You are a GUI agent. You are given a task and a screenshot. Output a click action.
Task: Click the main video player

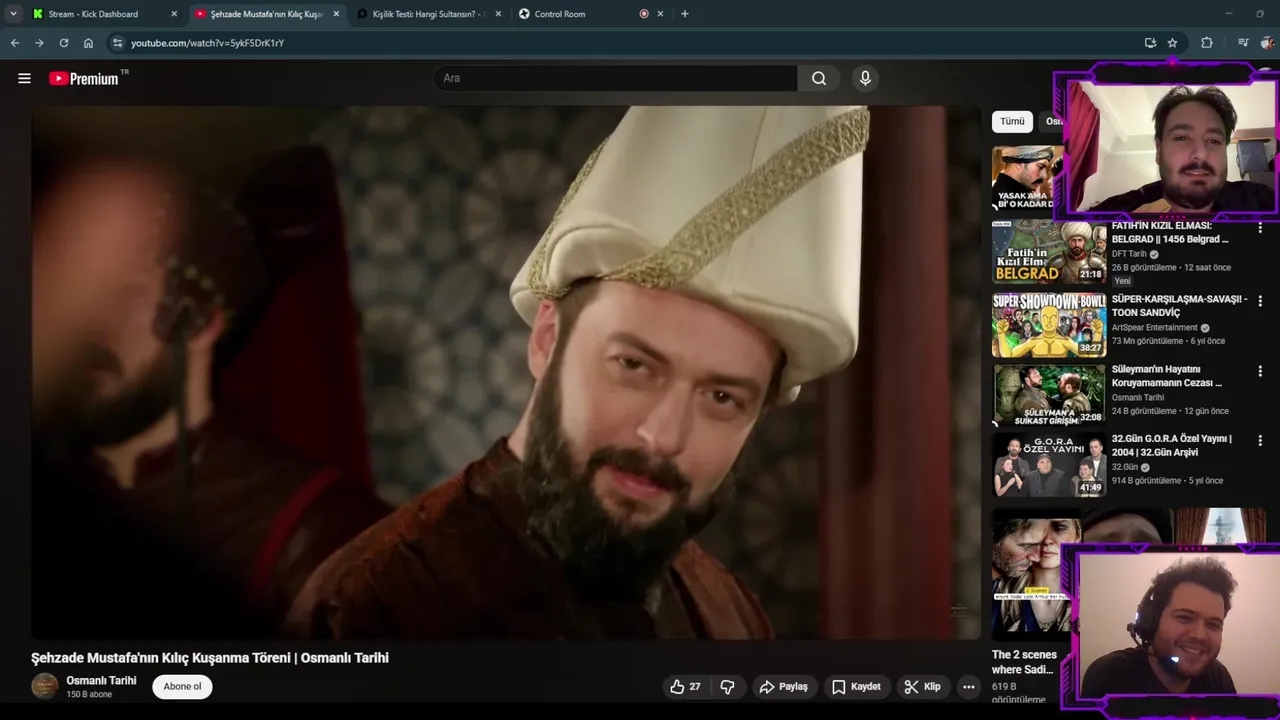coord(506,372)
